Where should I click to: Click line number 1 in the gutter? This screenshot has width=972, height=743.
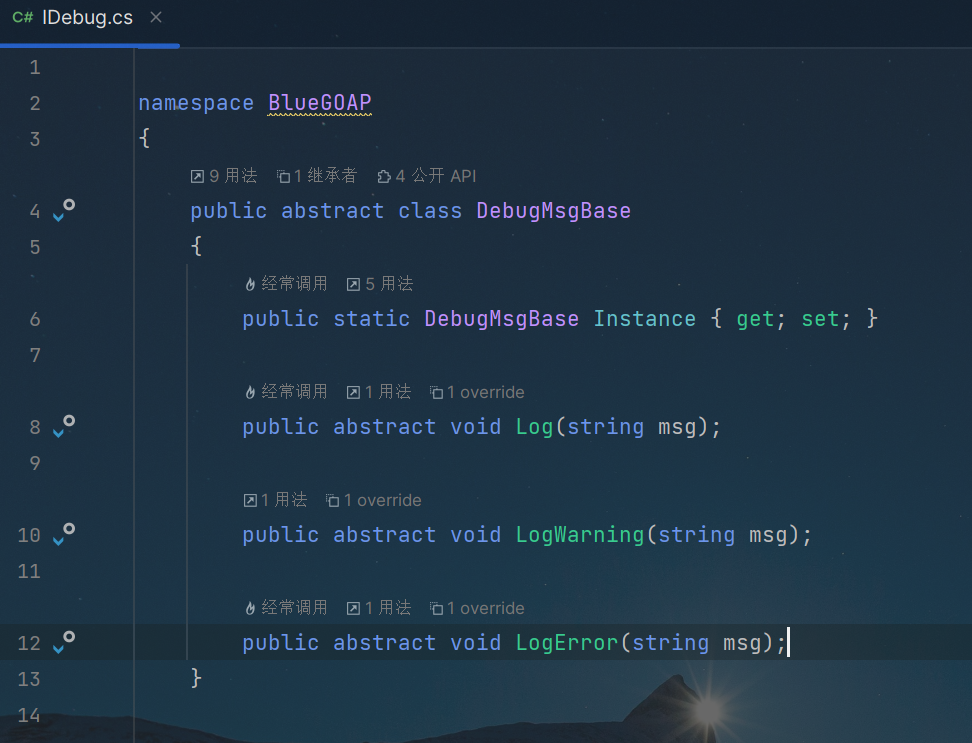point(35,67)
